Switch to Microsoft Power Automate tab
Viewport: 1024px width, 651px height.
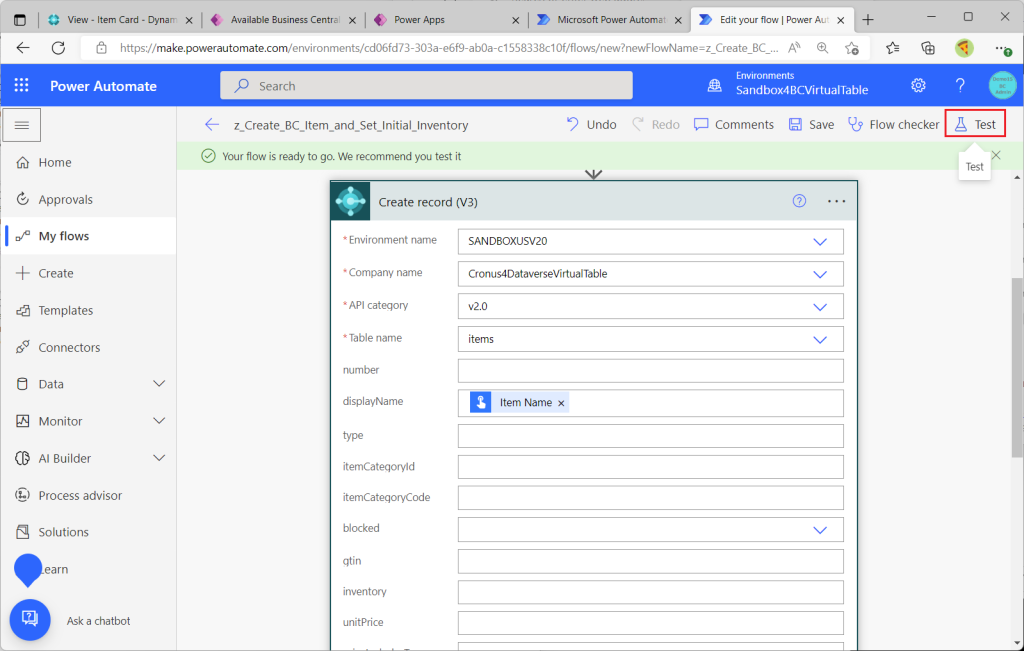click(x=609, y=20)
